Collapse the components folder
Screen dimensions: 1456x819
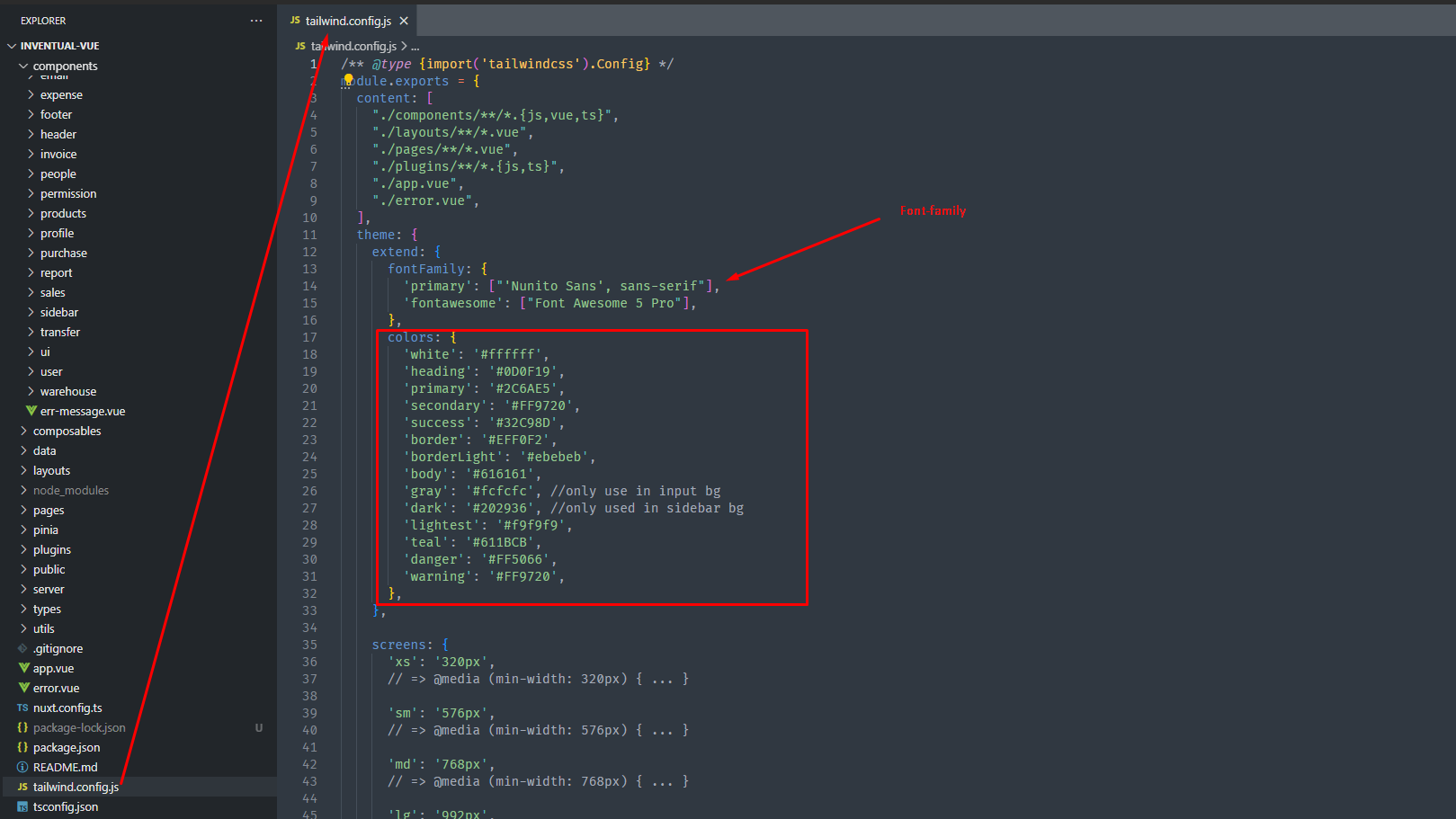[x=65, y=66]
